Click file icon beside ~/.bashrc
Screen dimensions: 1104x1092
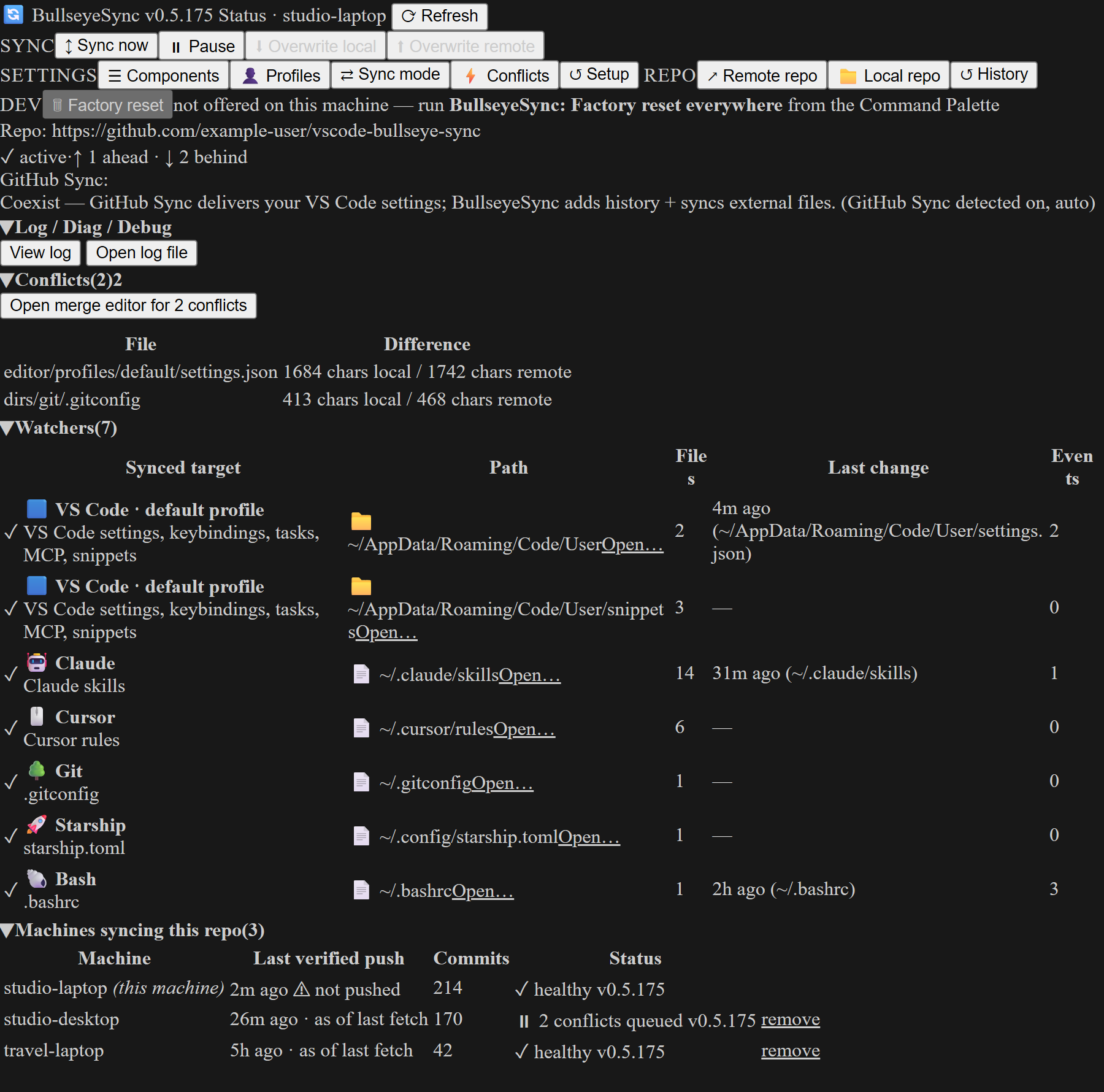pos(361,890)
